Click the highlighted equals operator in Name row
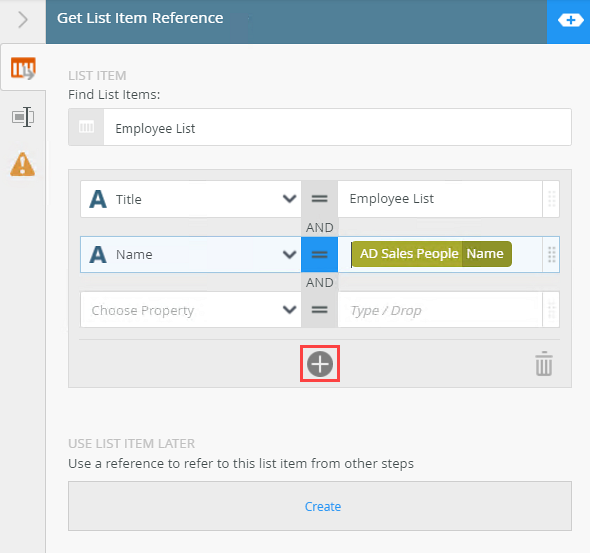Image resolution: width=590 pixels, height=553 pixels. click(319, 254)
